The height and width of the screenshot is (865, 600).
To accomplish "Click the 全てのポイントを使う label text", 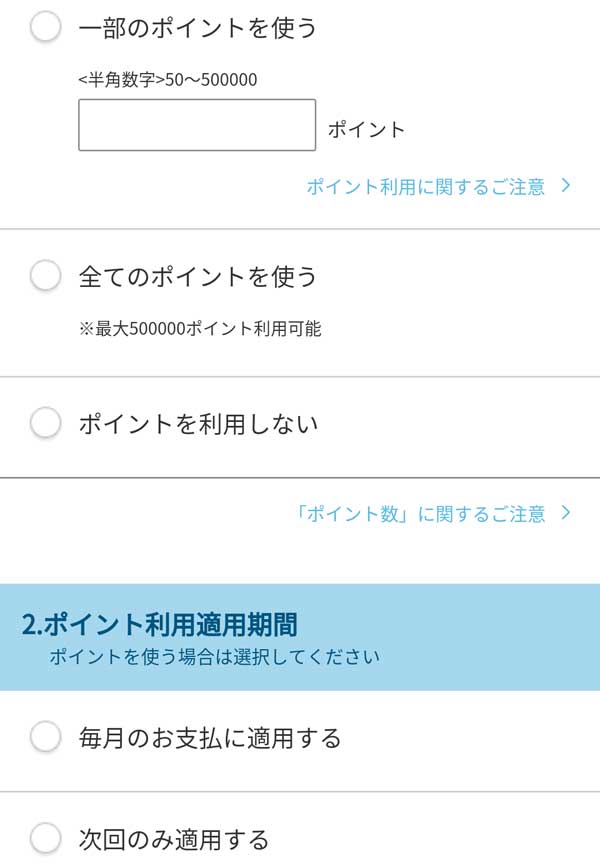I will pos(197,276).
